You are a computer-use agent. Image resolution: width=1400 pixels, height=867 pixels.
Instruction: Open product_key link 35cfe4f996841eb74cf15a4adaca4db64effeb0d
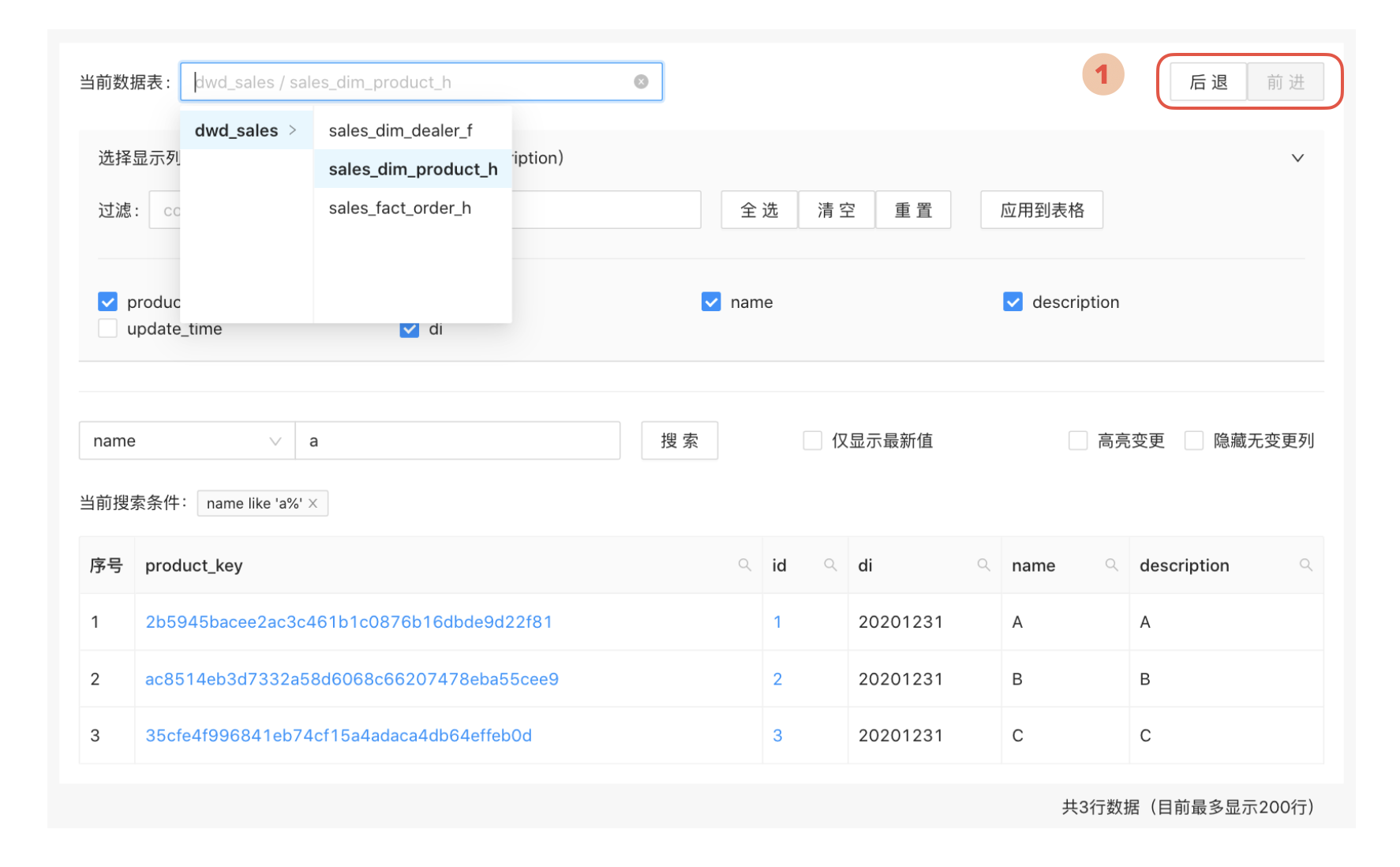[339, 734]
